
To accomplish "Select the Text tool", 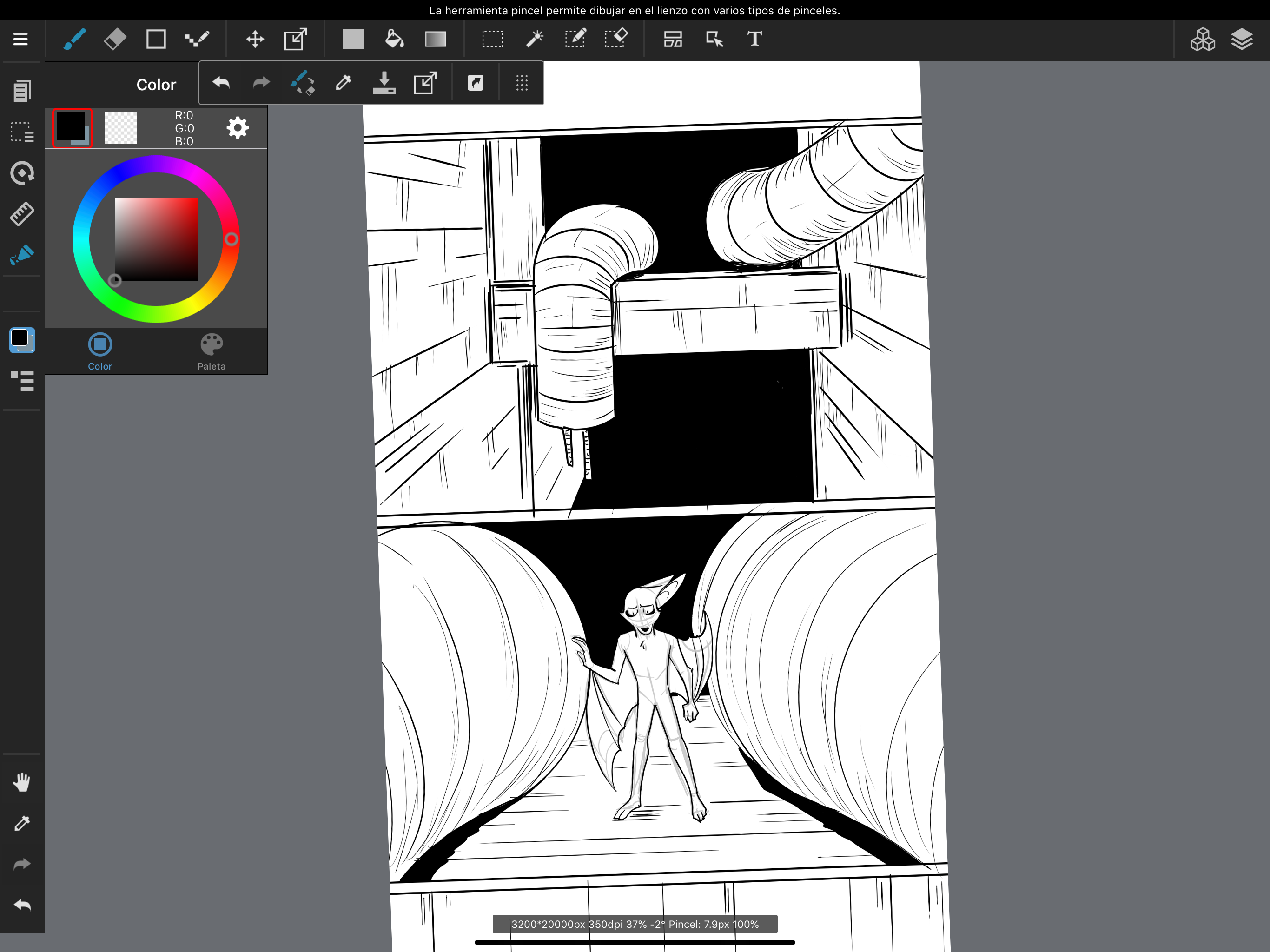I will (x=754, y=39).
